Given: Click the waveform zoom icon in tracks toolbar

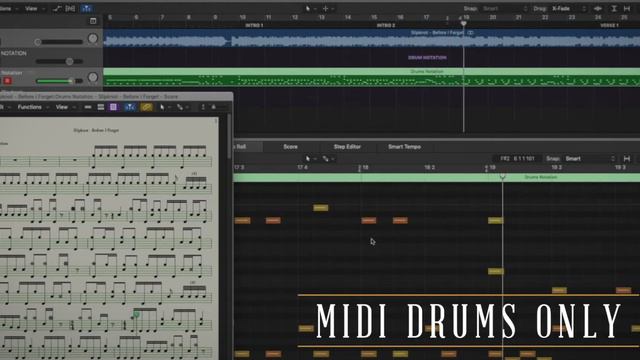Looking at the screenshot, I should tap(598, 9).
